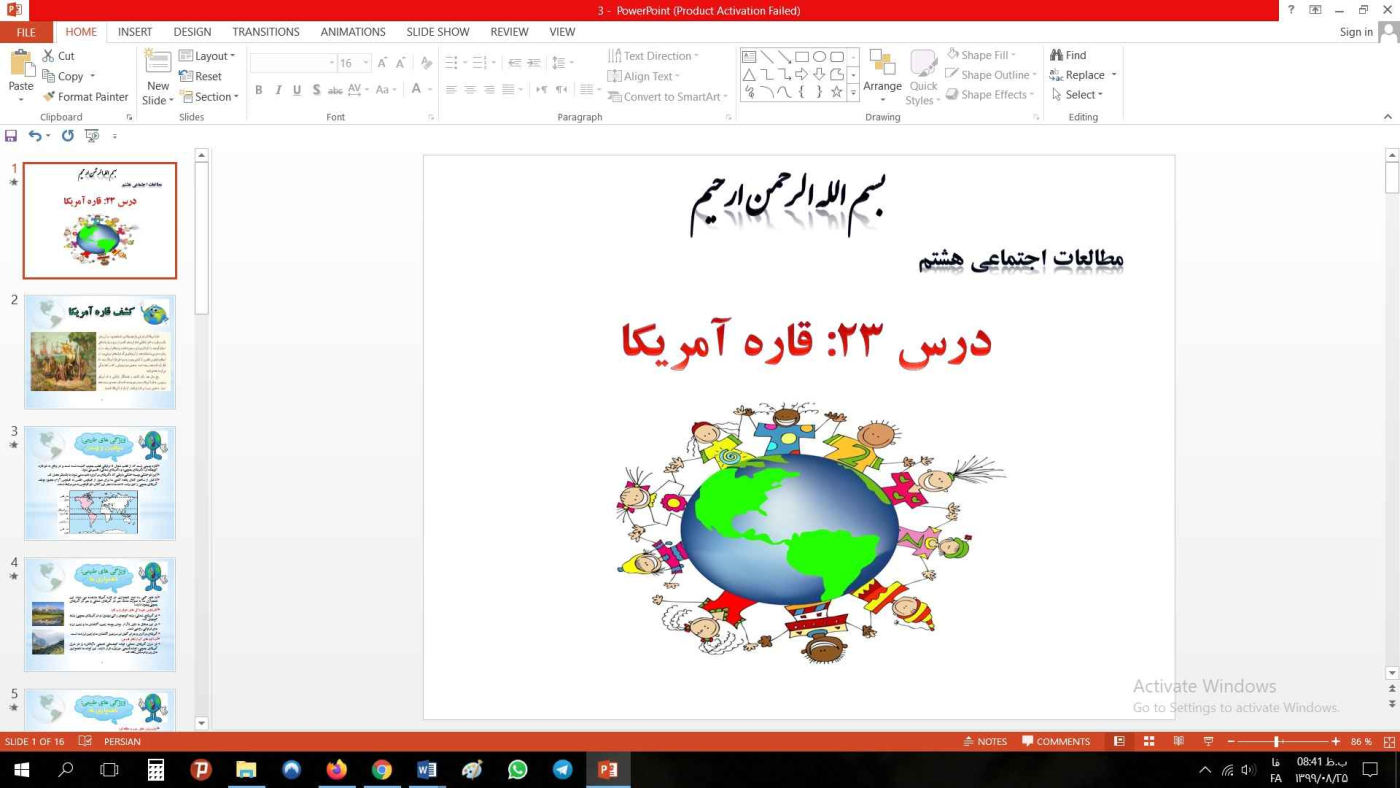
Task: Click the Save icon in quick access toolbar
Action: point(11,136)
